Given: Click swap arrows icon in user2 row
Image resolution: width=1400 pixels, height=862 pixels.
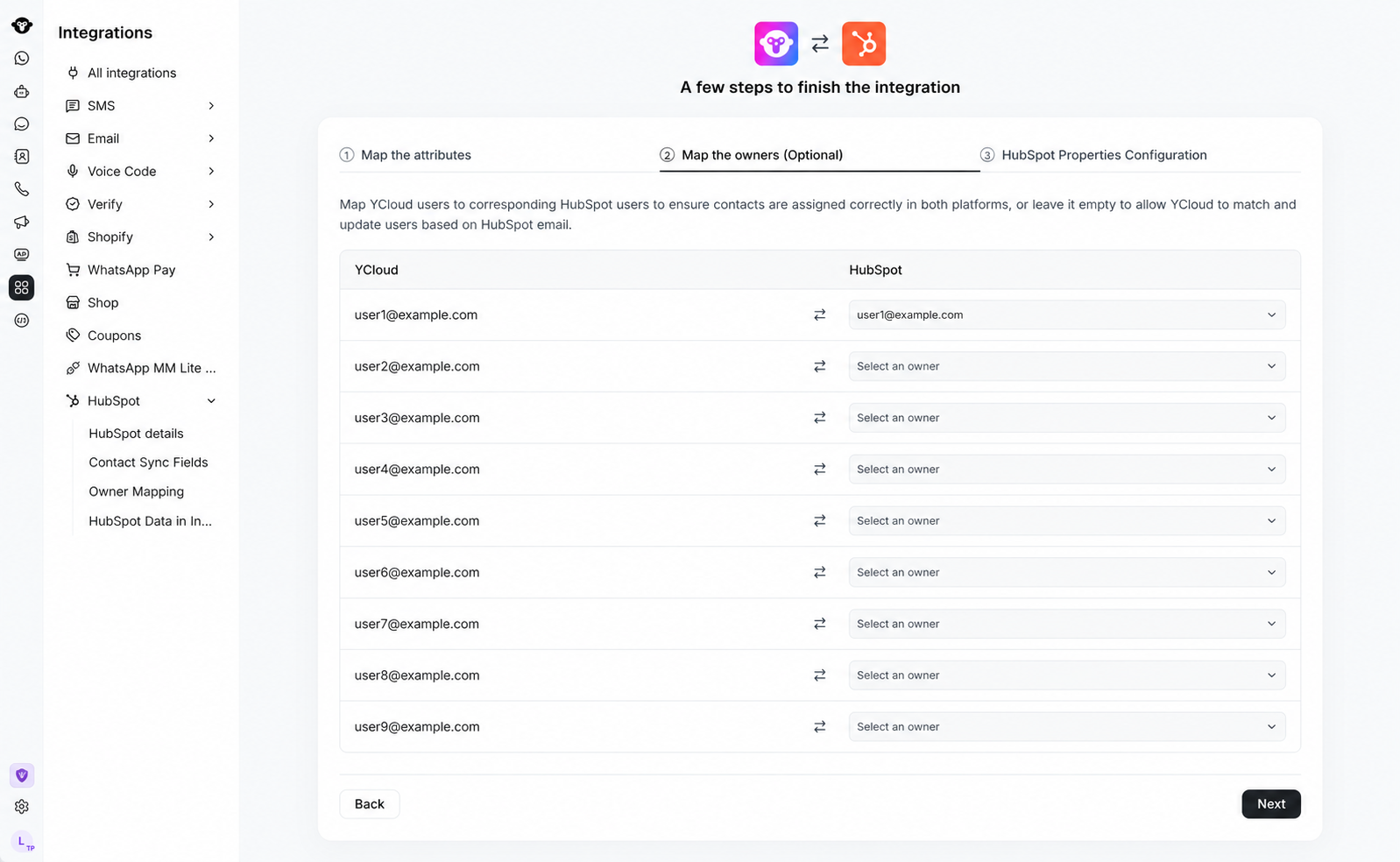Looking at the screenshot, I should click(x=820, y=366).
